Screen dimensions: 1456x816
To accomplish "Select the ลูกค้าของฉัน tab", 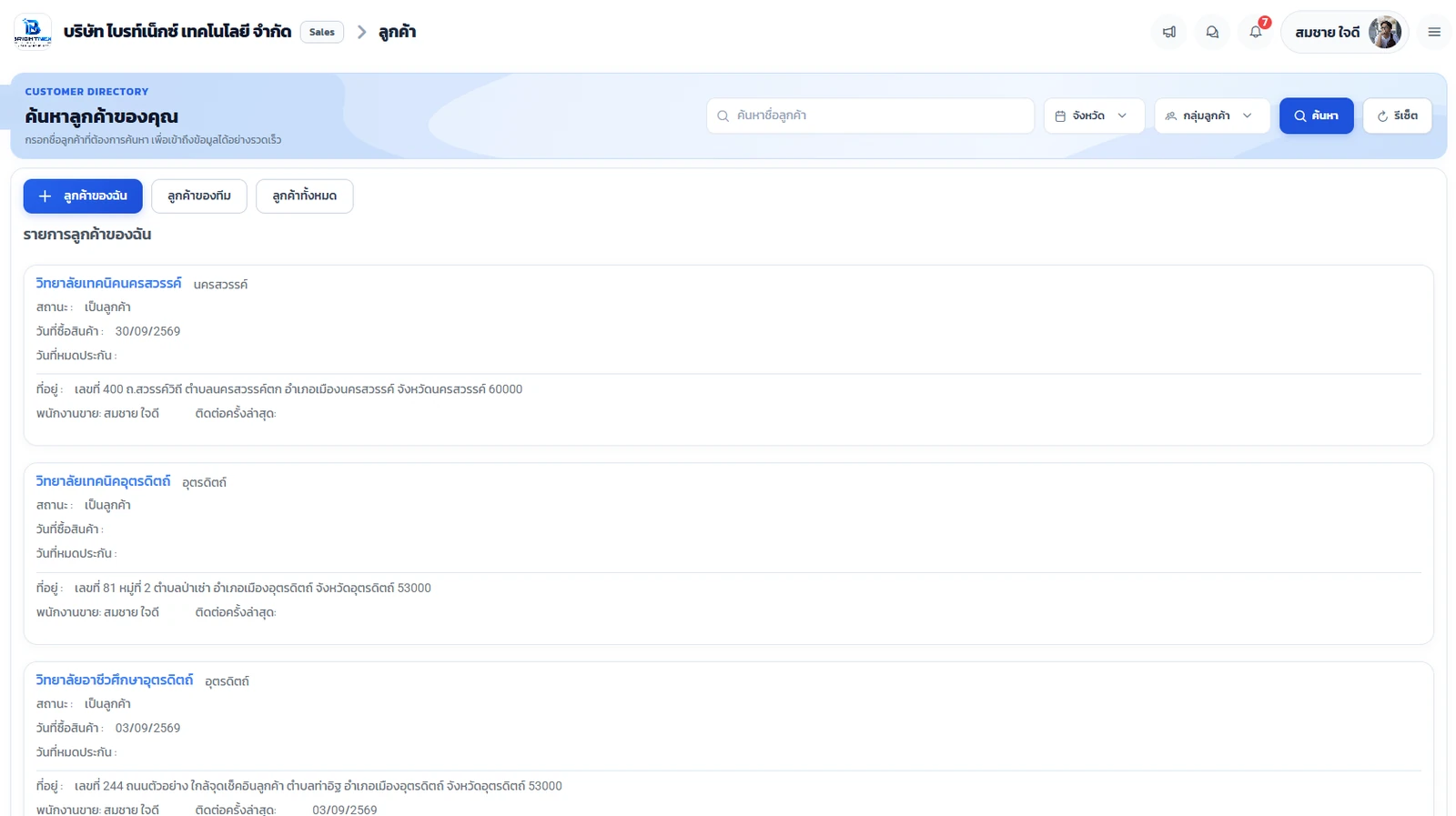I will coord(83,196).
